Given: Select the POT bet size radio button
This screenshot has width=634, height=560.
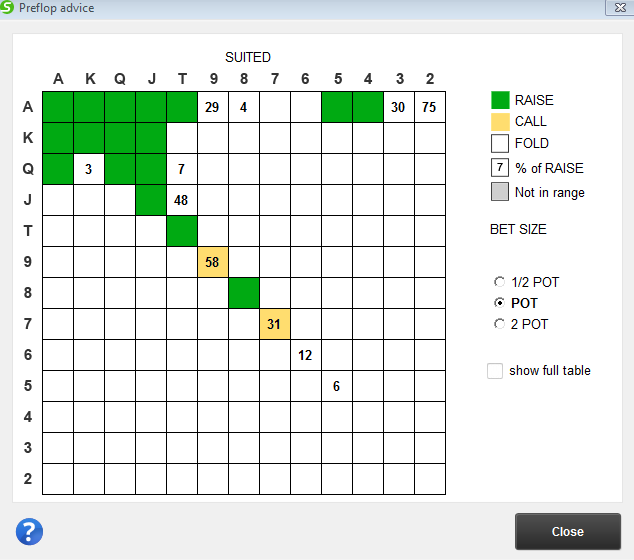Looking at the screenshot, I should [499, 303].
